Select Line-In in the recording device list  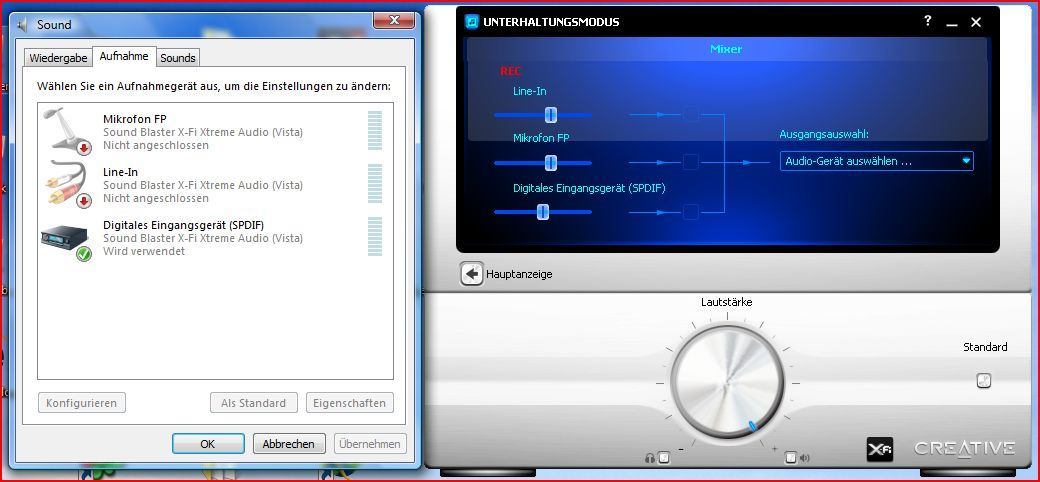pos(215,184)
